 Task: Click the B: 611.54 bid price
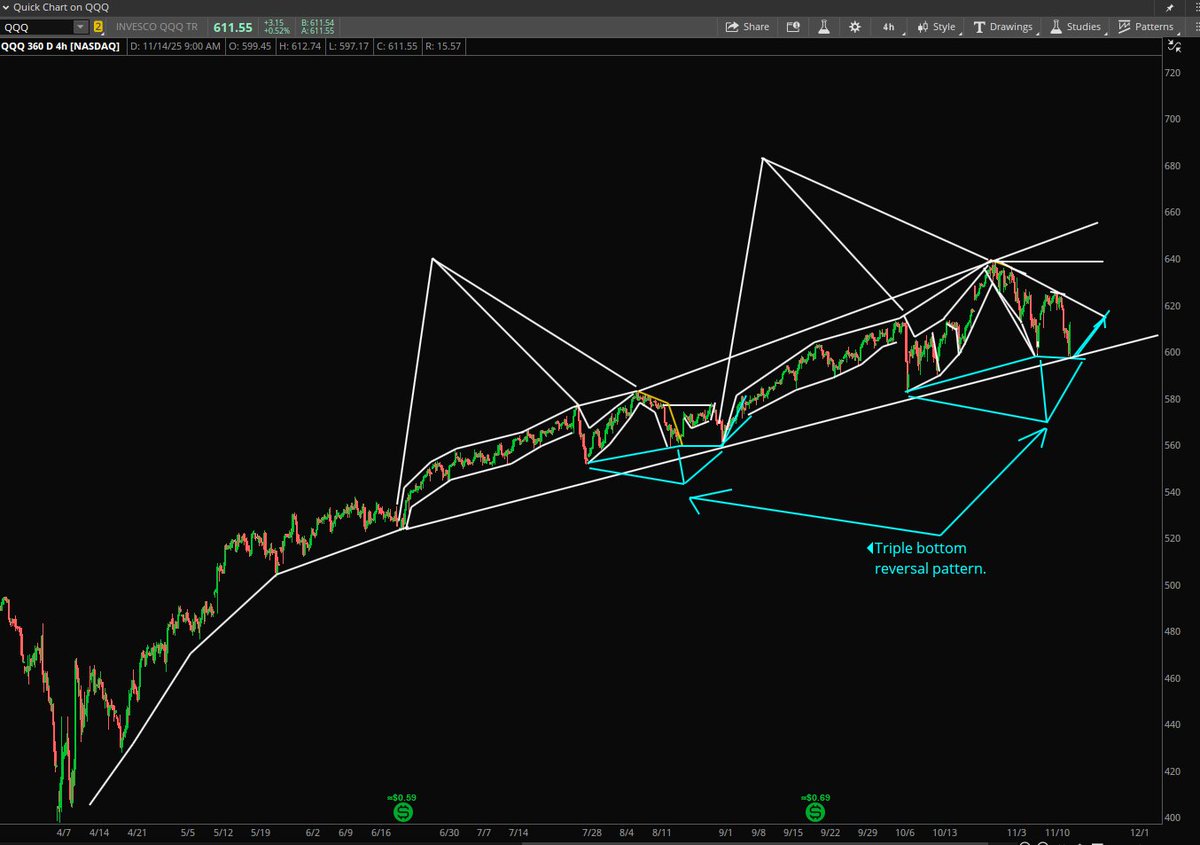click(x=316, y=22)
